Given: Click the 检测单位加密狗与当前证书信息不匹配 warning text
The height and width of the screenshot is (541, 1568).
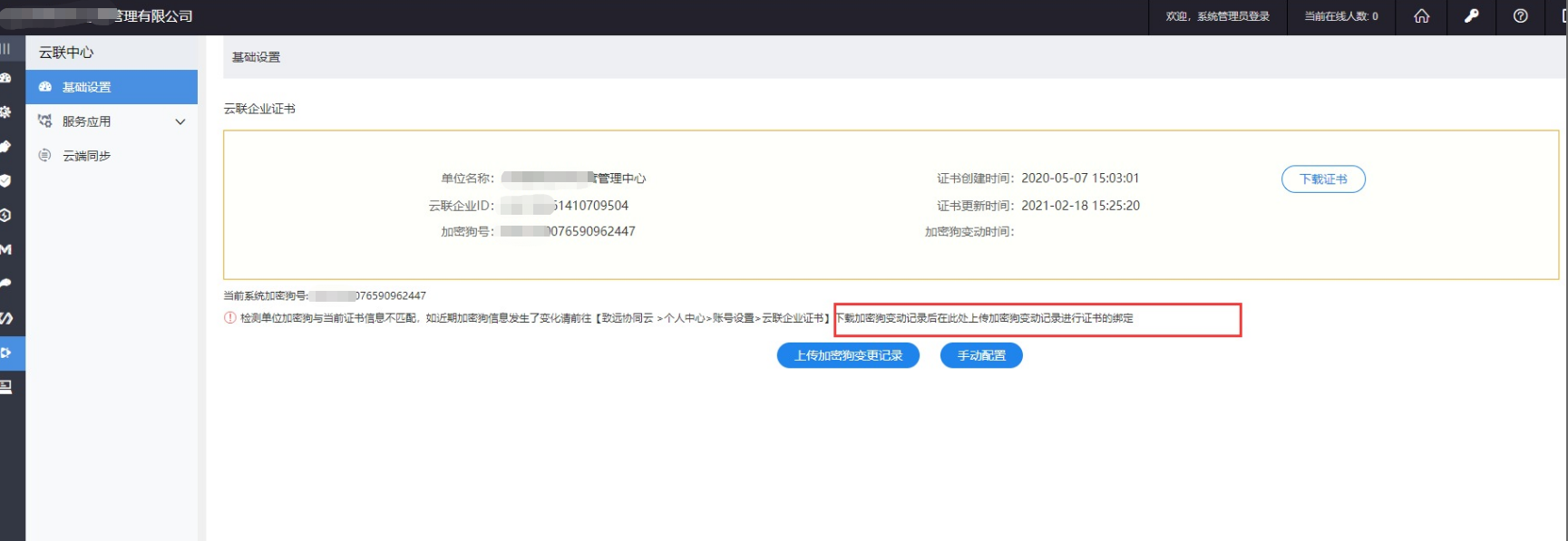Looking at the screenshot, I should tap(329, 318).
